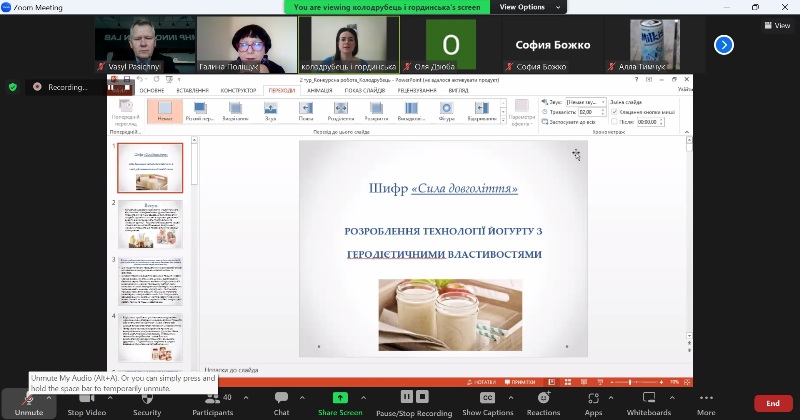Open the Participants panel

(x=213, y=404)
